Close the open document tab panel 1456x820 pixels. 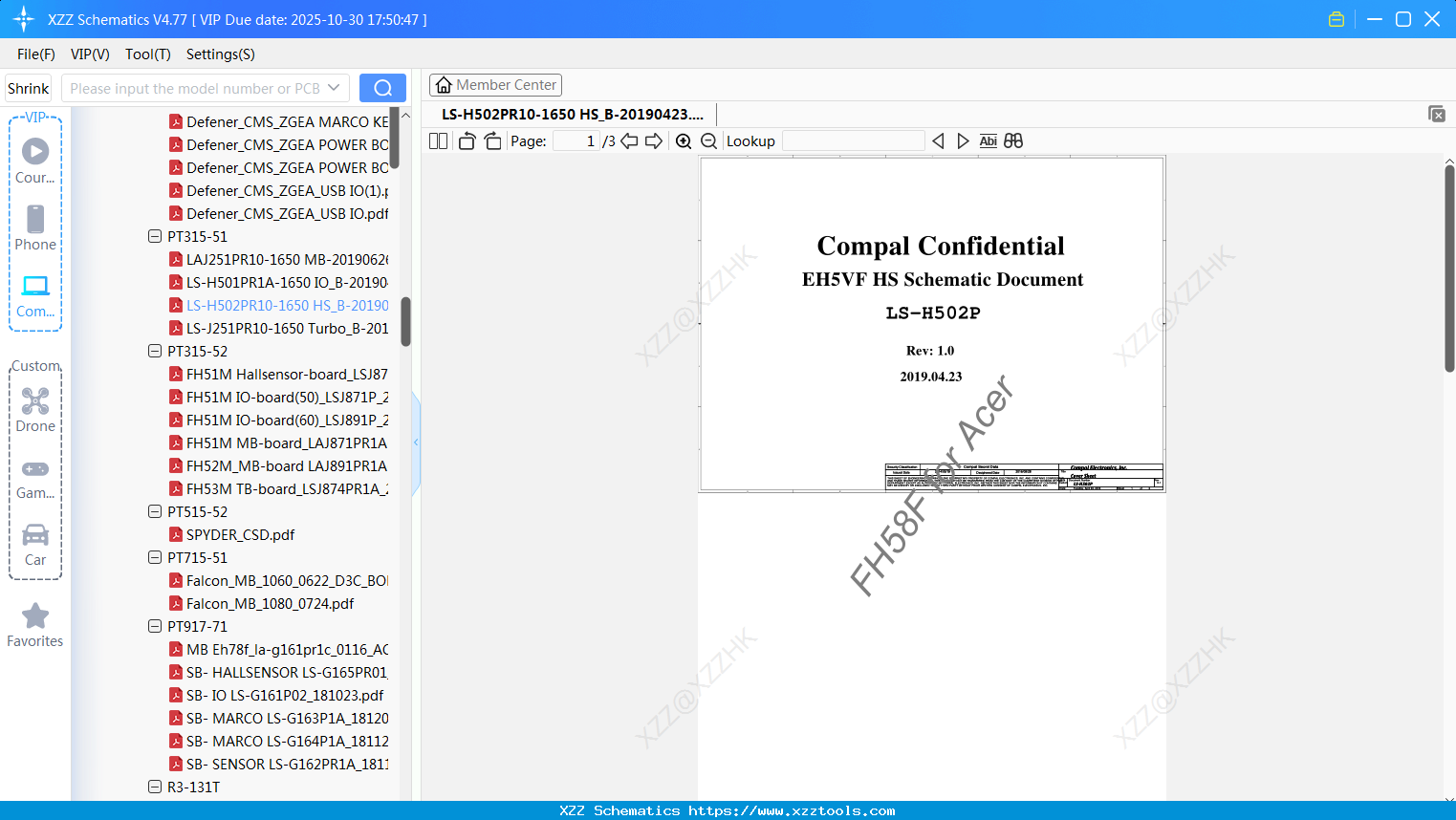tap(1436, 114)
